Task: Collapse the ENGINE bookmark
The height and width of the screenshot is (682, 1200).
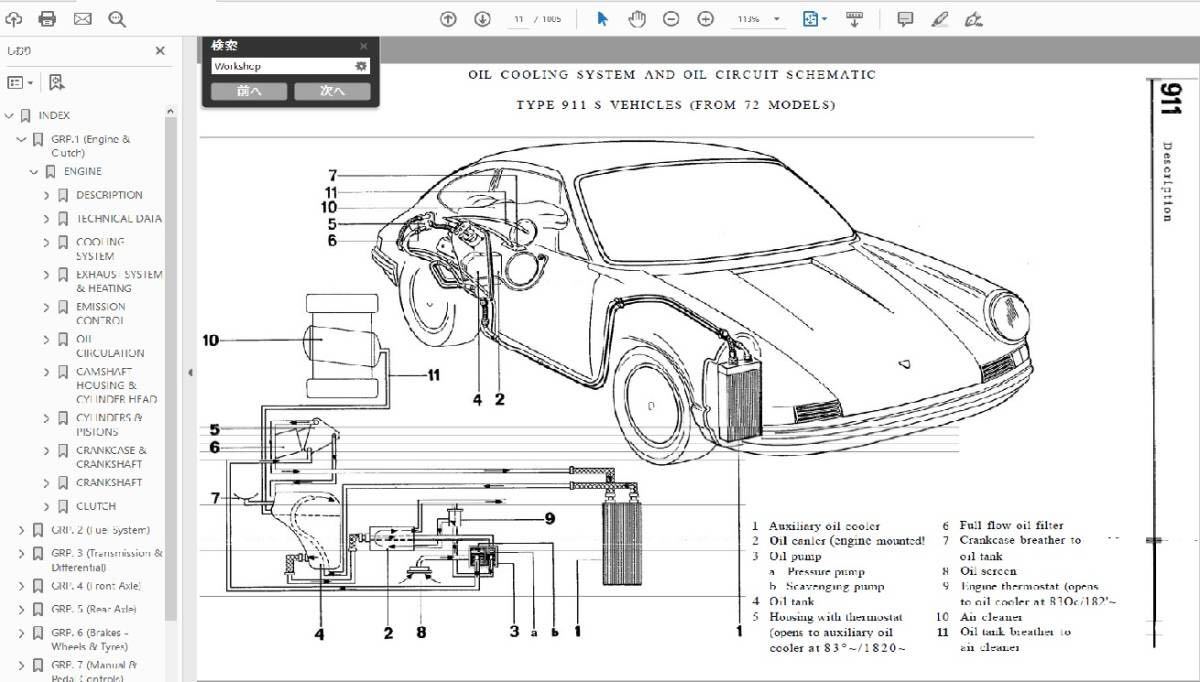Action: [x=34, y=172]
